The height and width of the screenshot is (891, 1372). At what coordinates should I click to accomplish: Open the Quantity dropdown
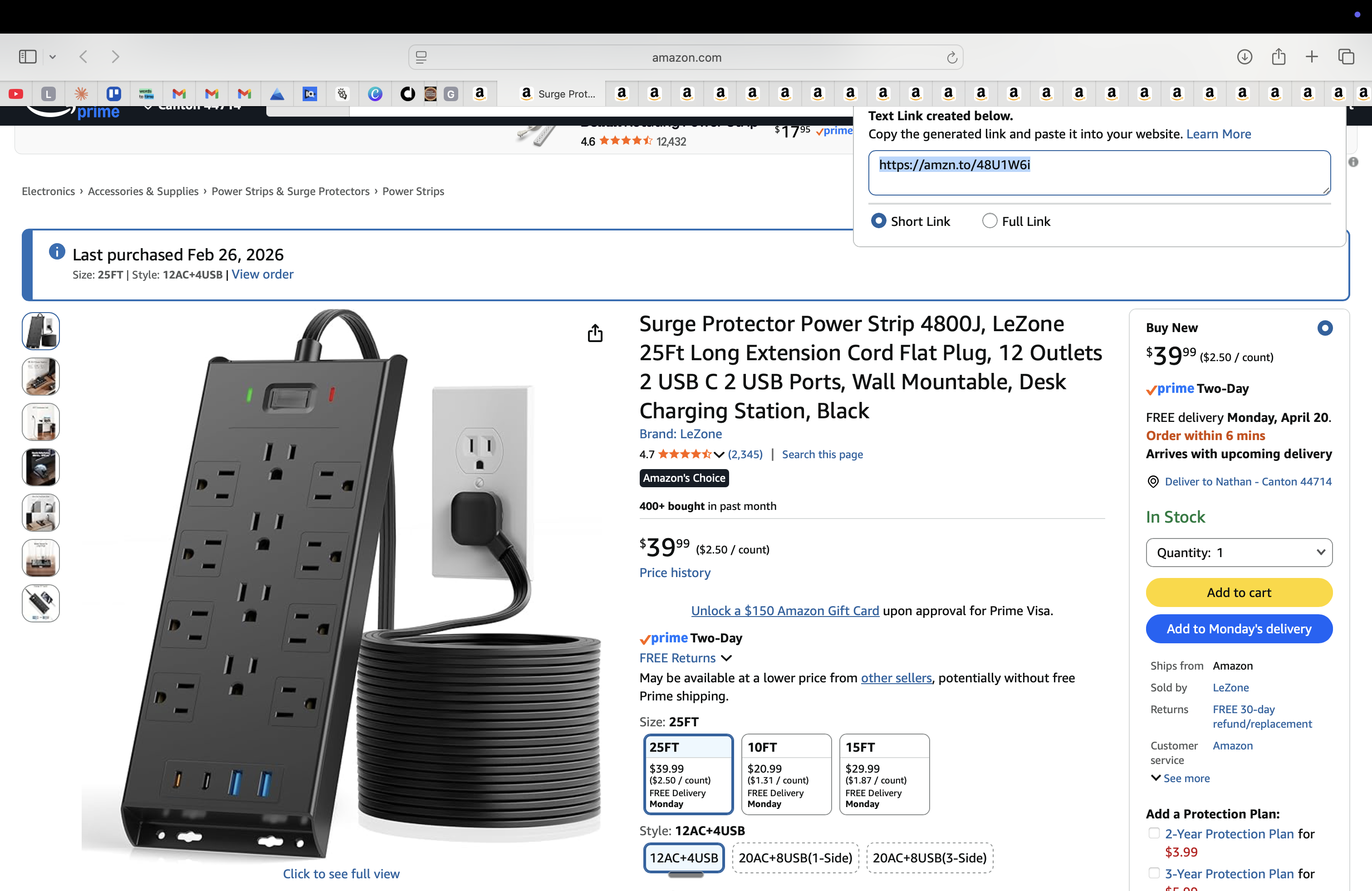pos(1239,553)
